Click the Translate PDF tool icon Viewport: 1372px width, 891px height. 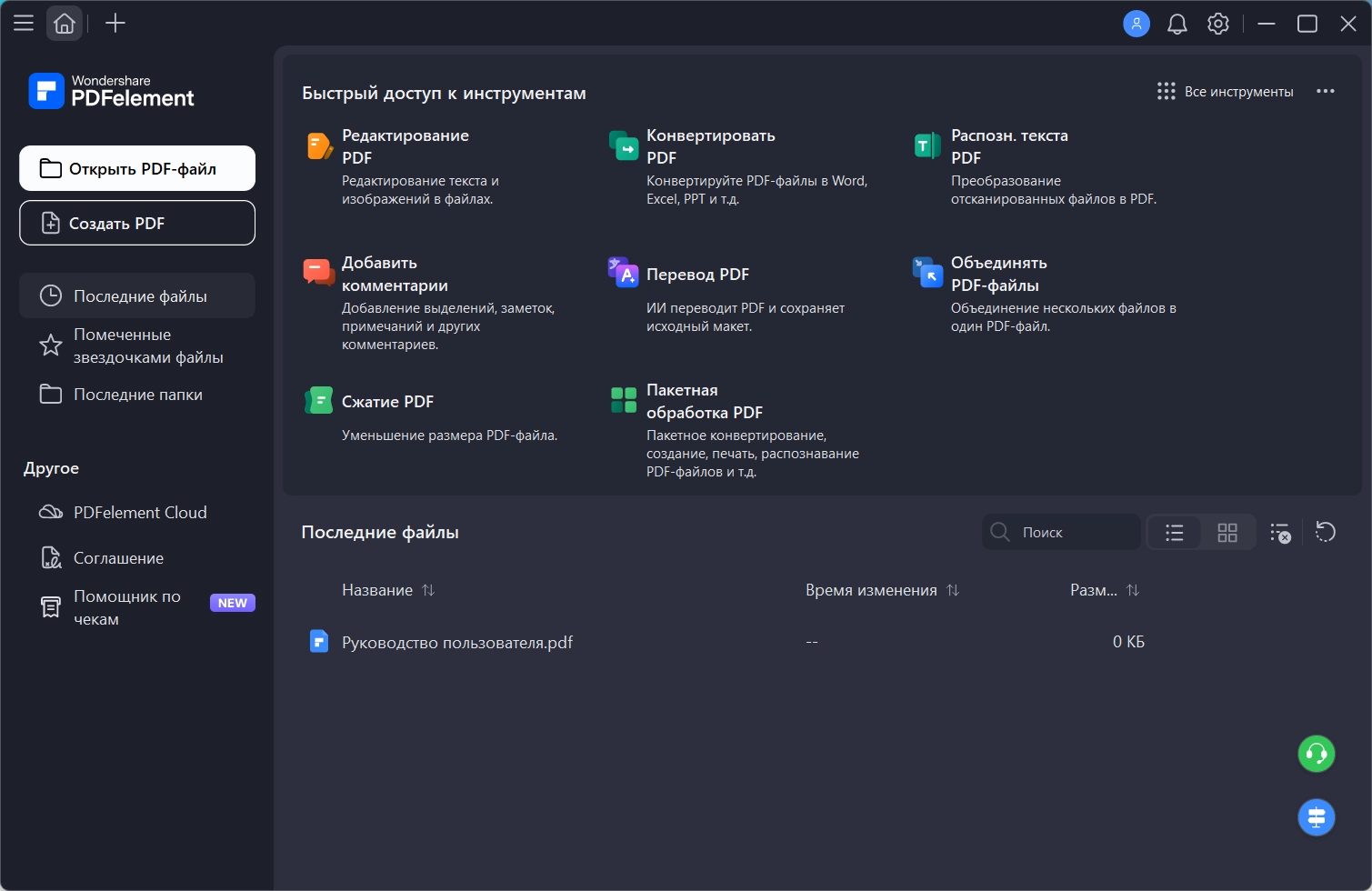click(624, 273)
